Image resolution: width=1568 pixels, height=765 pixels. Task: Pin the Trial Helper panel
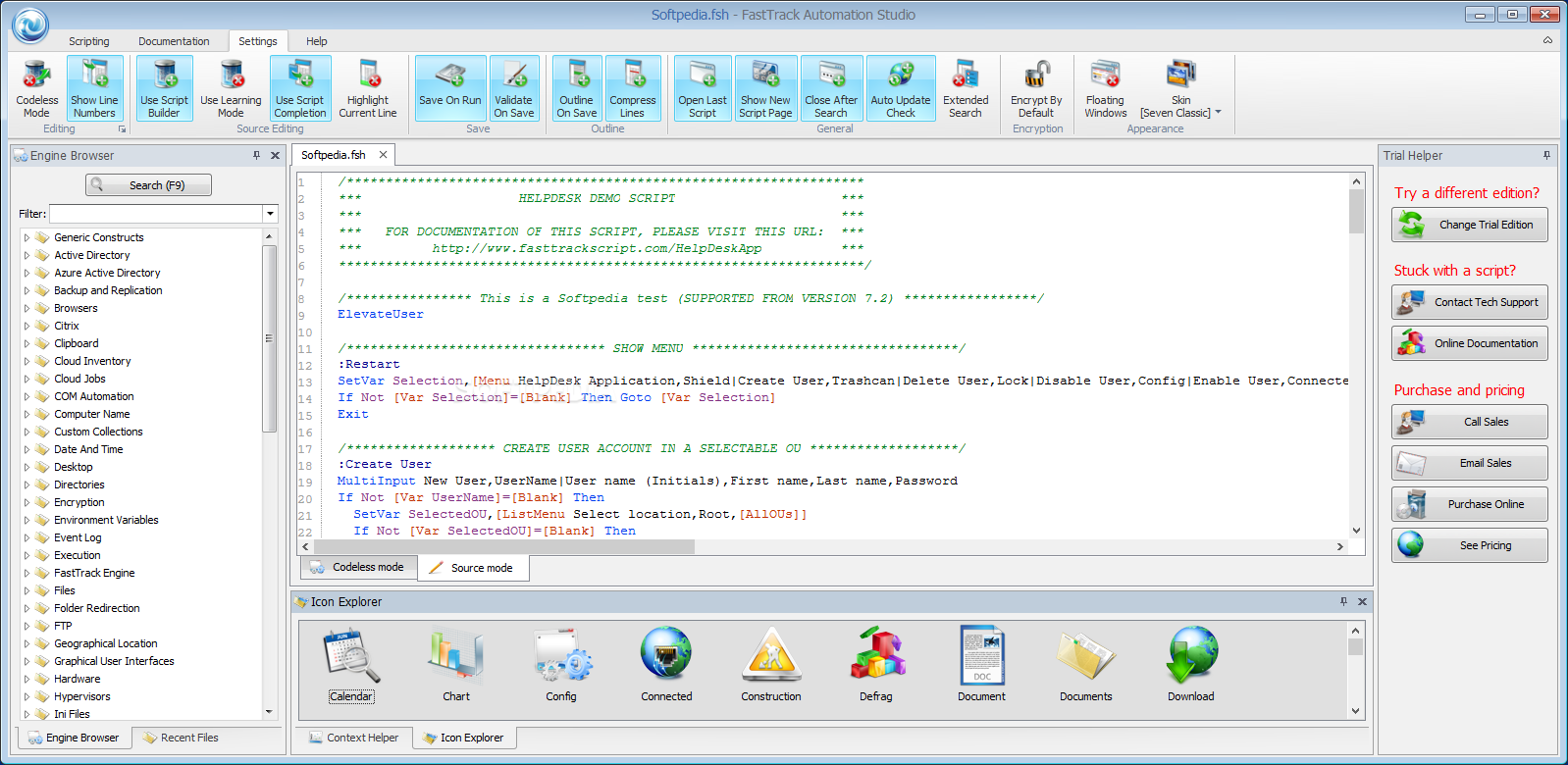pos(1546,155)
